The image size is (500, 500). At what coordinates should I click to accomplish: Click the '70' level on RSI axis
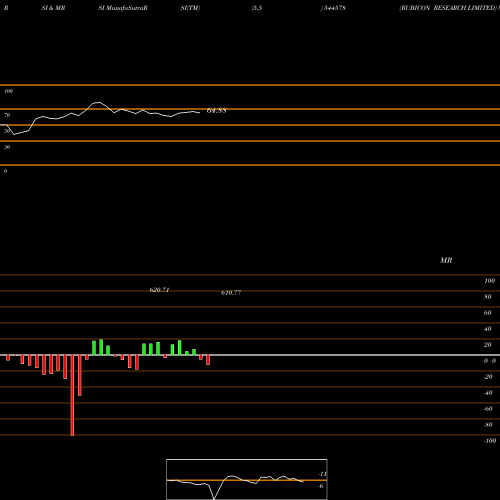7,115
